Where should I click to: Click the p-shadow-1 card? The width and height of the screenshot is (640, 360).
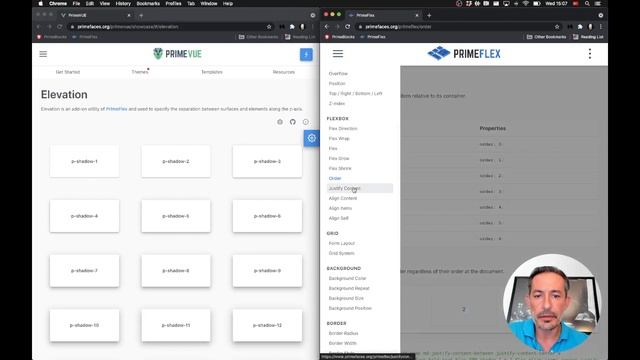pos(84,161)
